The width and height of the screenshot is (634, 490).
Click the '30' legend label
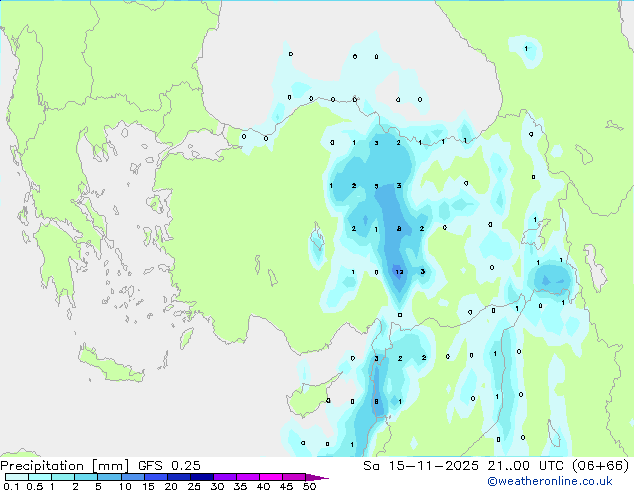tap(217, 486)
